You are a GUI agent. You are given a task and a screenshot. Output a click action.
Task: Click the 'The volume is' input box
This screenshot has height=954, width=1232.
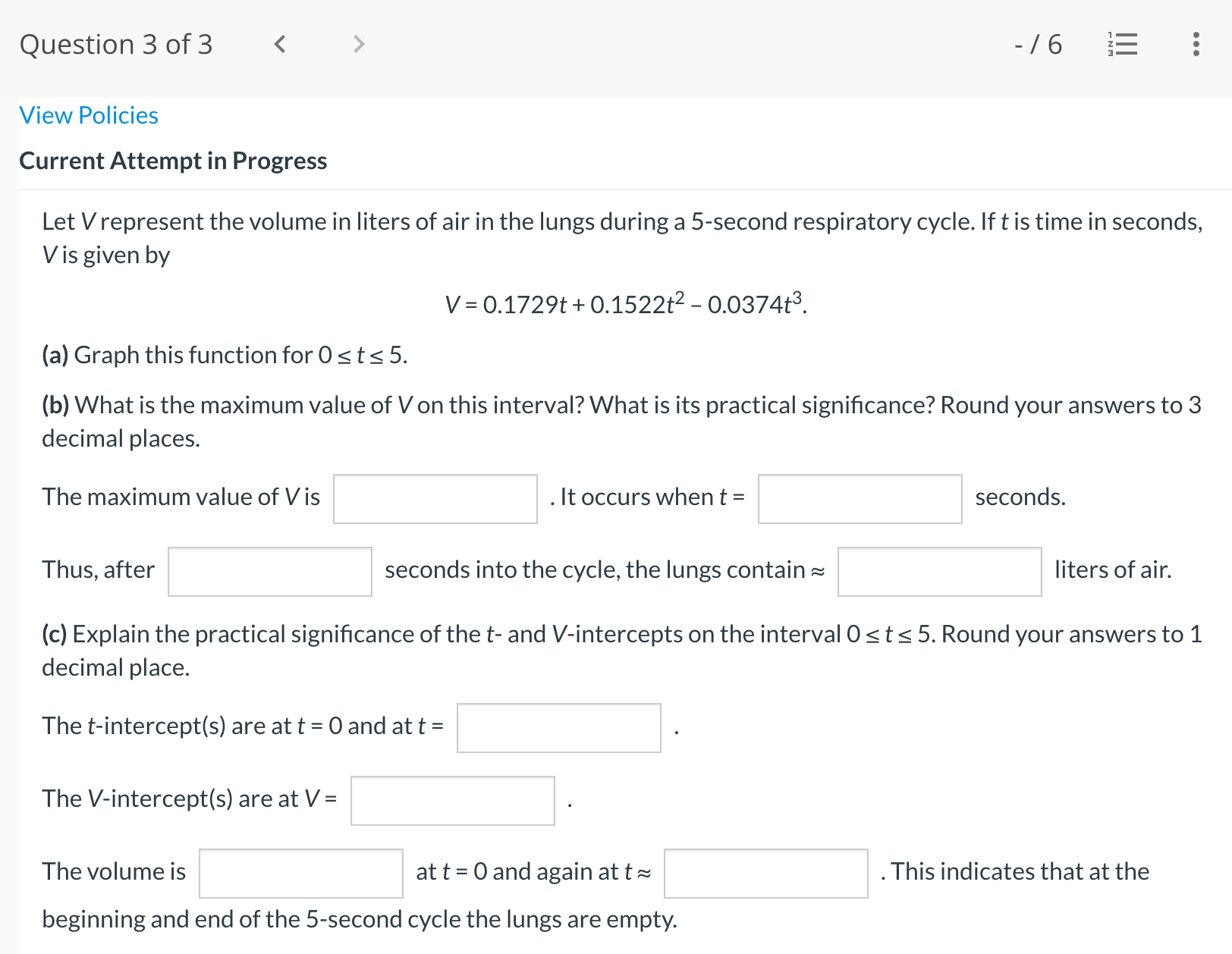[300, 874]
